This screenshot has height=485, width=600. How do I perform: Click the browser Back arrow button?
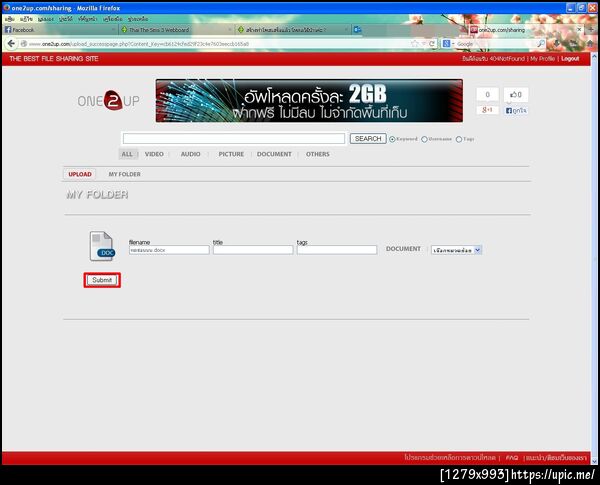tap(11, 44)
